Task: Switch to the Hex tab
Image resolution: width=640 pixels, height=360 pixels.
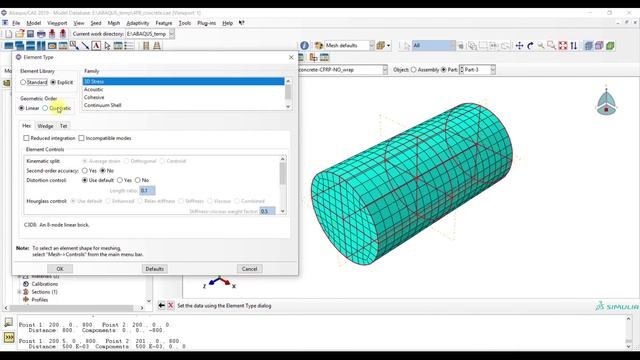Action: click(27, 126)
